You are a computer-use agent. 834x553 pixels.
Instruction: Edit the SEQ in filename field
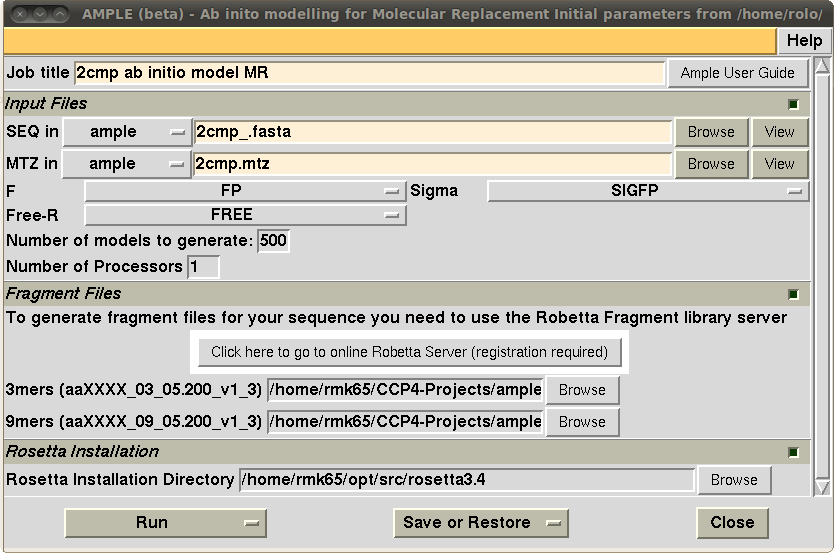433,132
